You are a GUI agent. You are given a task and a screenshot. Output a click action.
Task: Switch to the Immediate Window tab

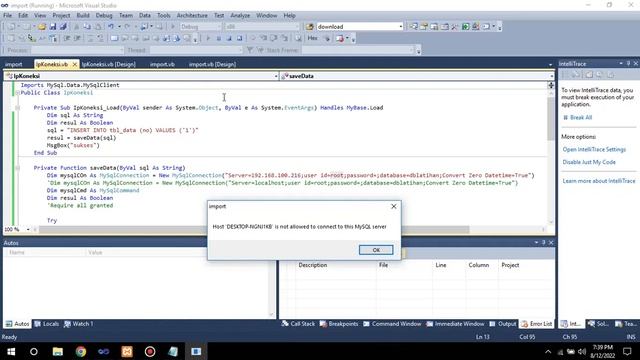[455, 324]
